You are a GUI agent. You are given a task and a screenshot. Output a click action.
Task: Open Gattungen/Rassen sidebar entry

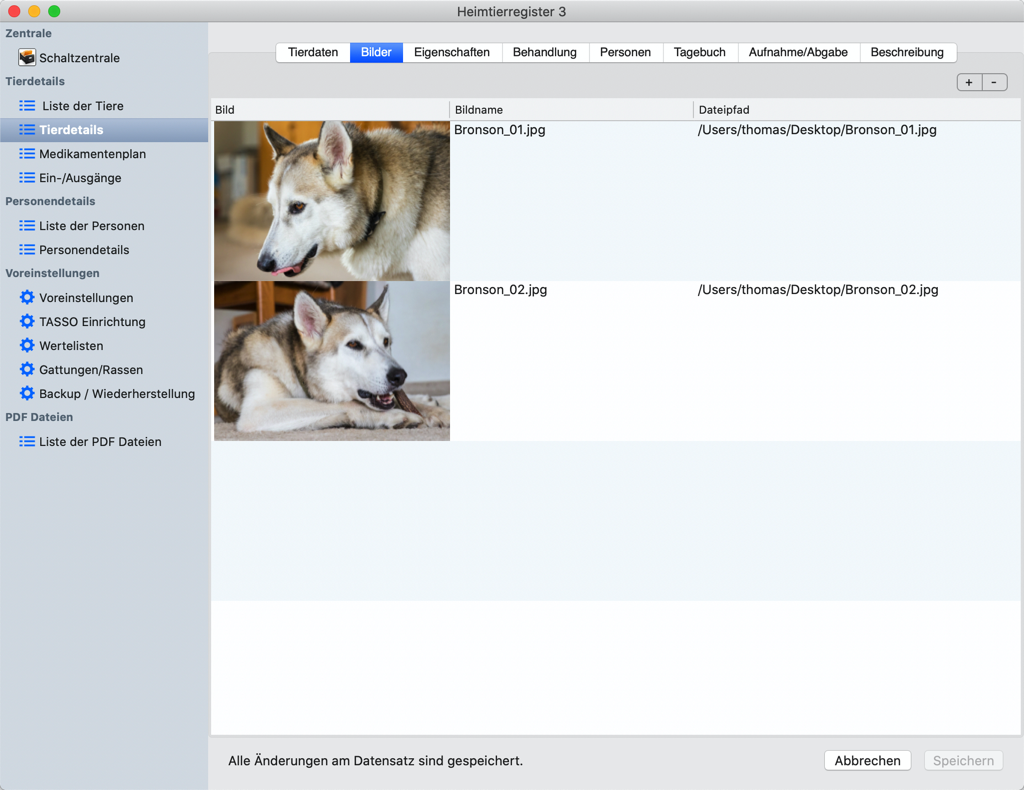coord(91,370)
